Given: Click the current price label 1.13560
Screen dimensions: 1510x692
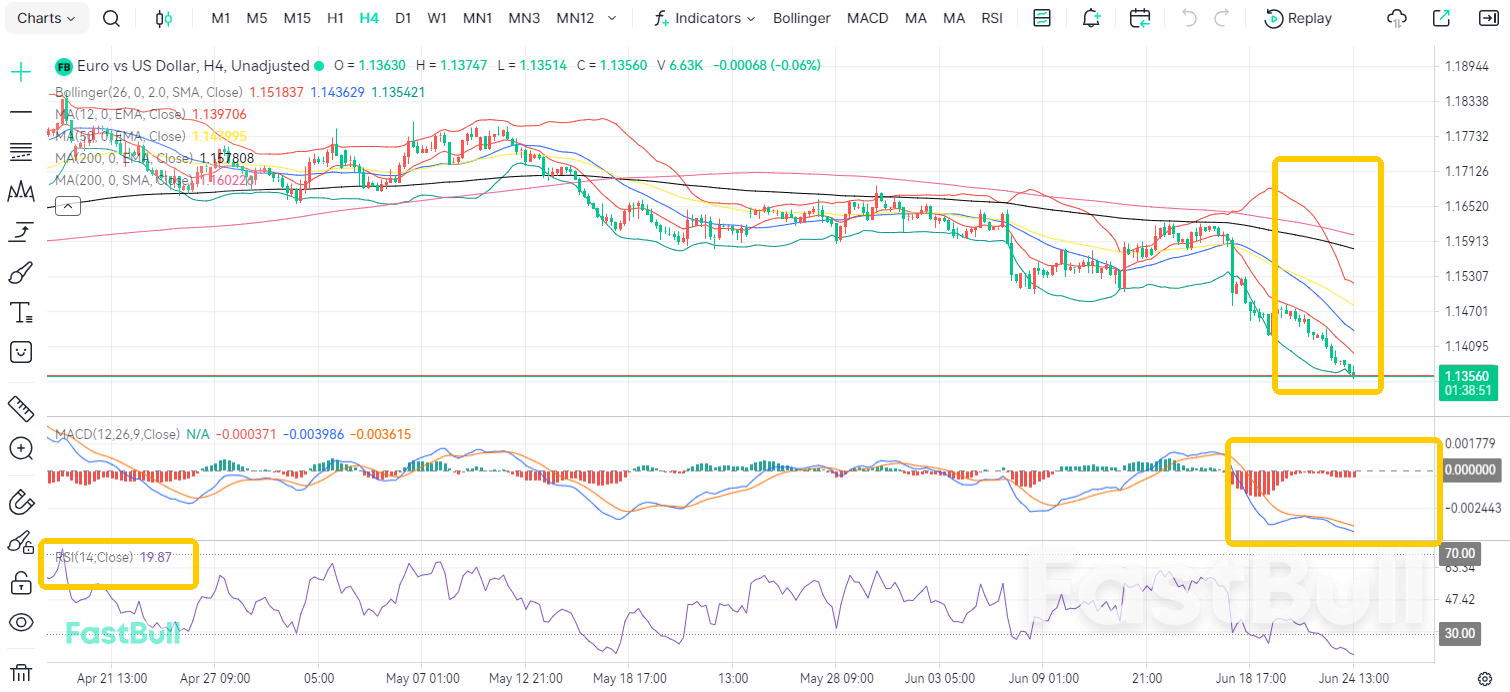Looking at the screenshot, I should point(1468,375).
